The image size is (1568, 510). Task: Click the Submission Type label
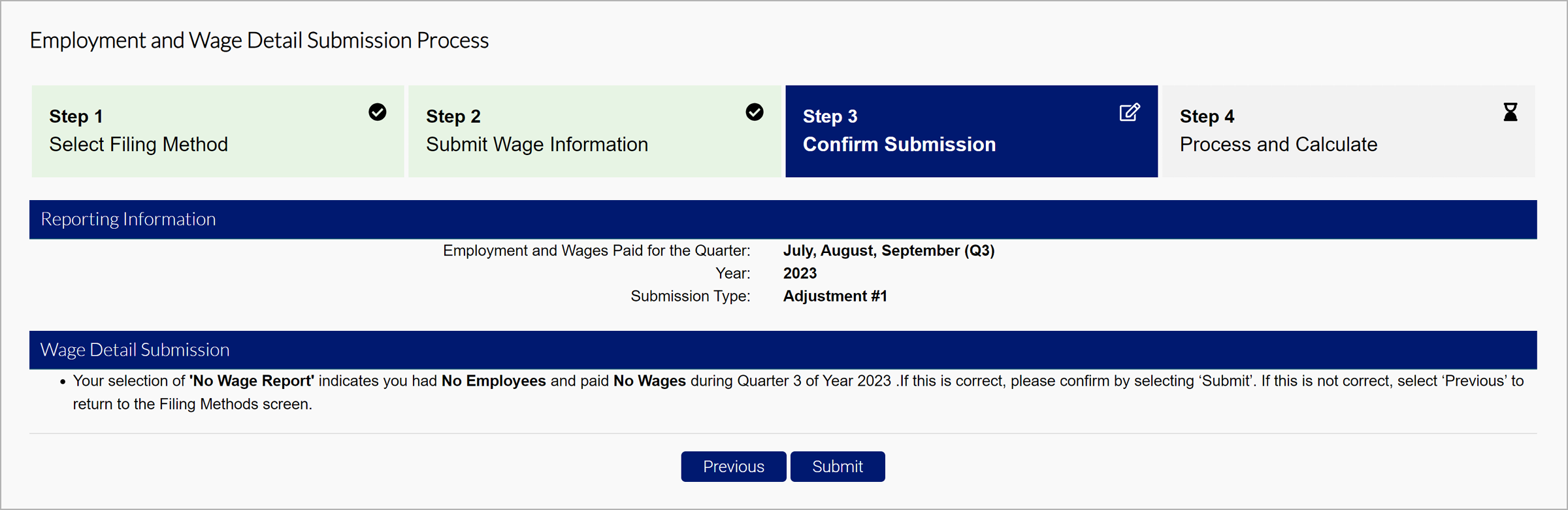690,296
